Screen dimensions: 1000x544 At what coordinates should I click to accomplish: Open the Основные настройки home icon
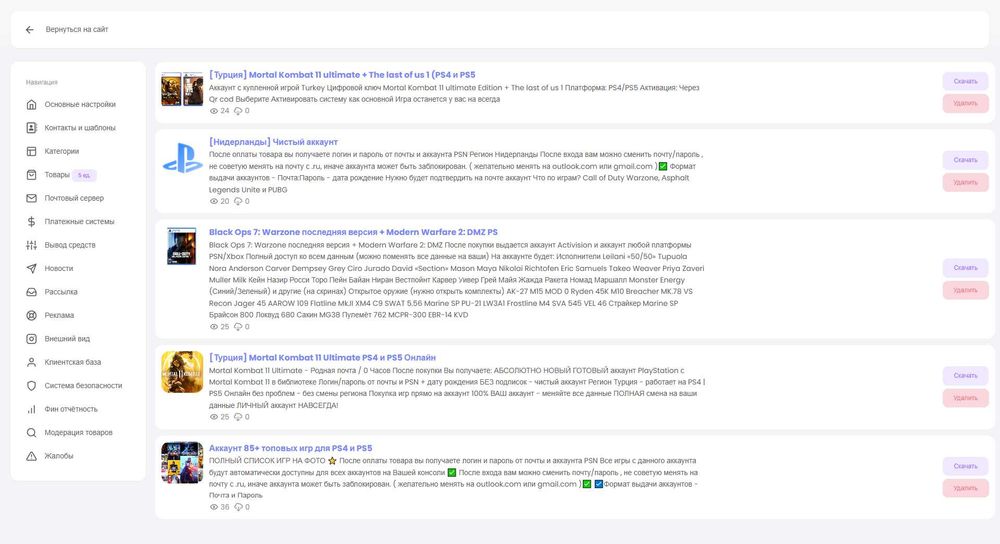point(31,105)
